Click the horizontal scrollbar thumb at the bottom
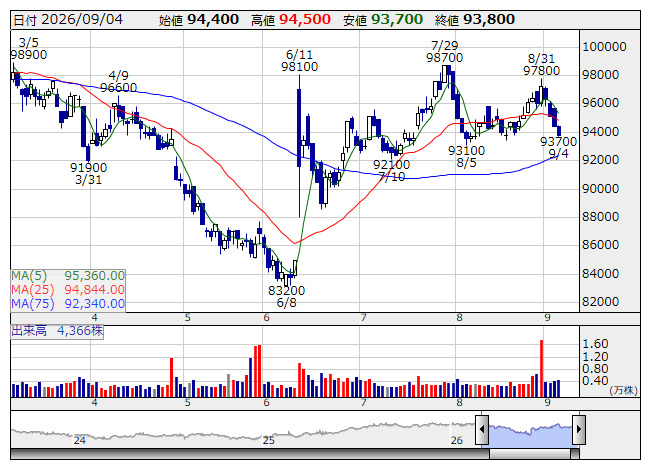Image resolution: width=653 pixels, height=470 pixels. (x=530, y=454)
